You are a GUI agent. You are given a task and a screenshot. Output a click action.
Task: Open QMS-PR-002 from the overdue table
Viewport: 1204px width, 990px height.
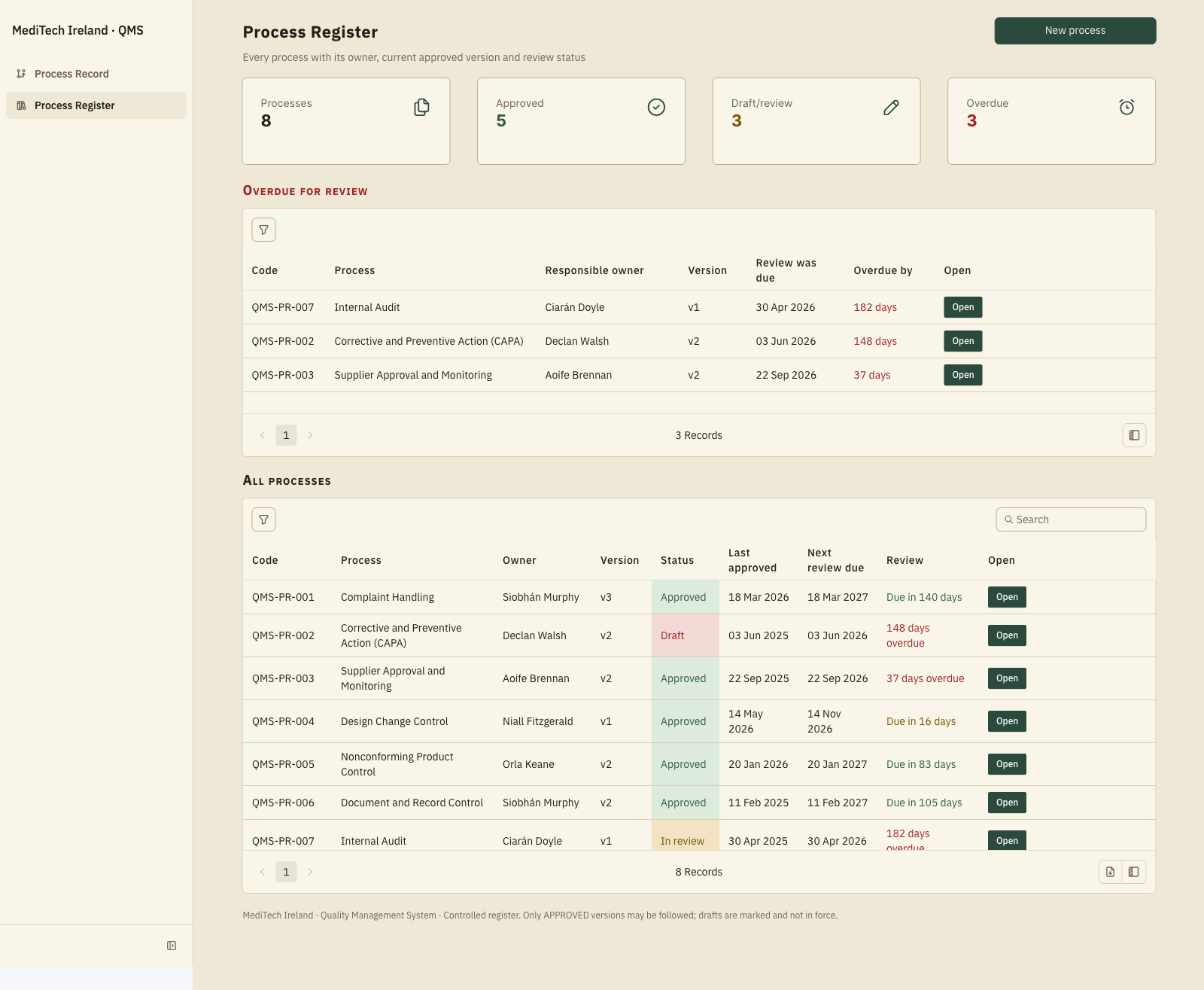click(x=963, y=341)
